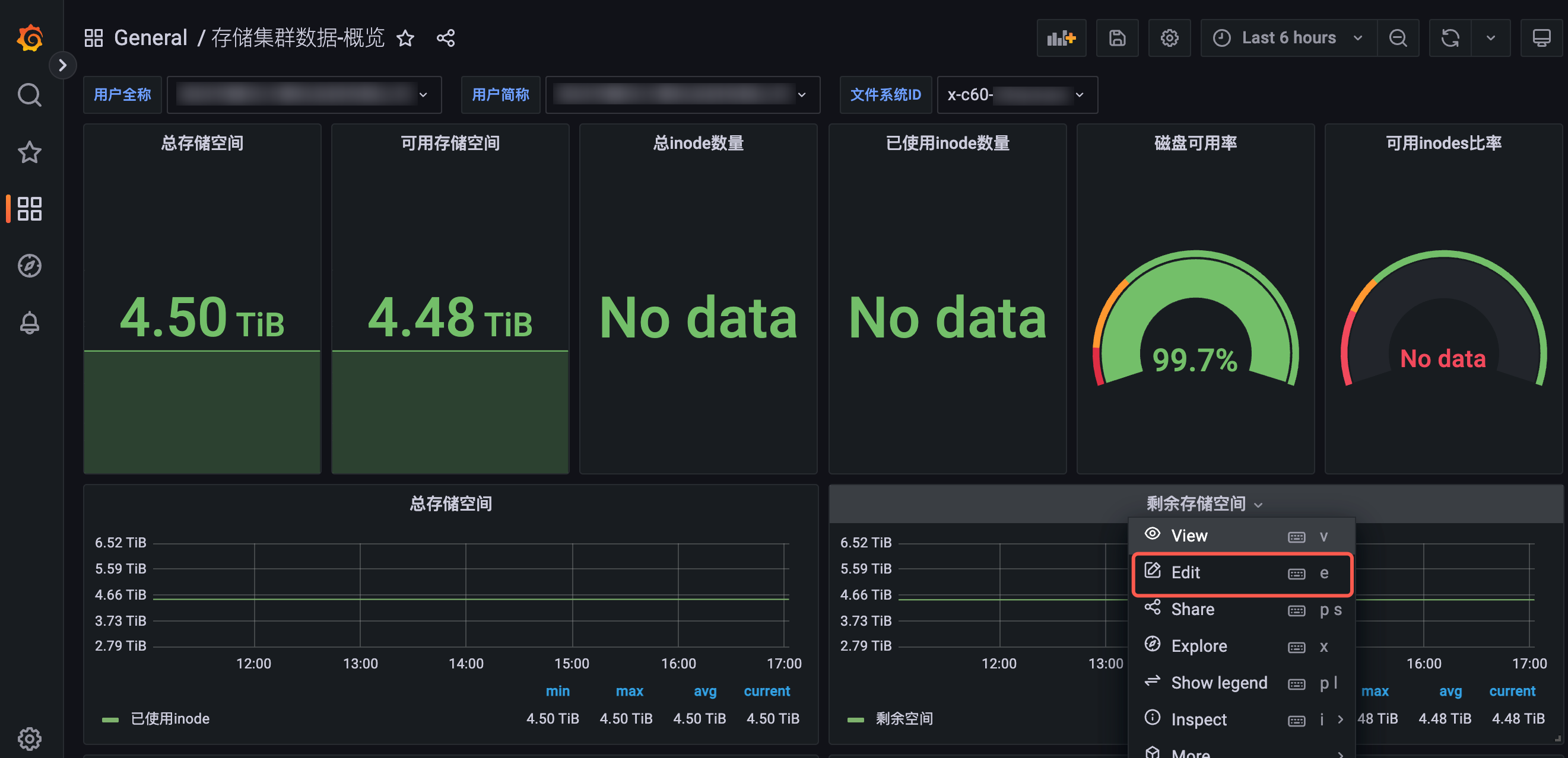Open Starred dashboards from the sidebar

coord(29,152)
